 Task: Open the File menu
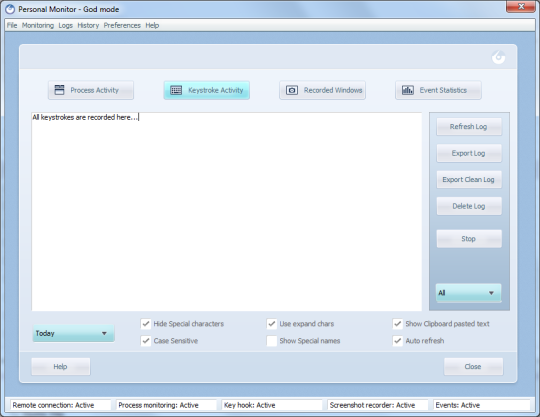tap(12, 25)
